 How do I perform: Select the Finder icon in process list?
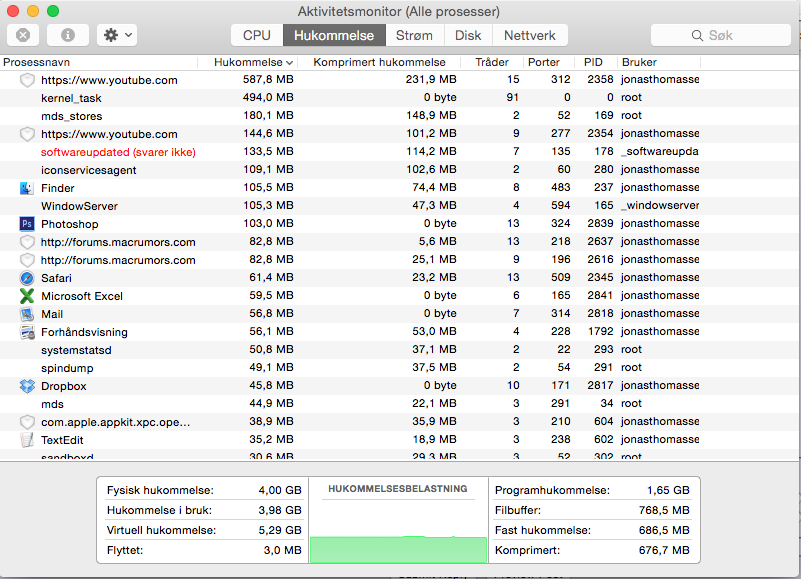coord(27,188)
